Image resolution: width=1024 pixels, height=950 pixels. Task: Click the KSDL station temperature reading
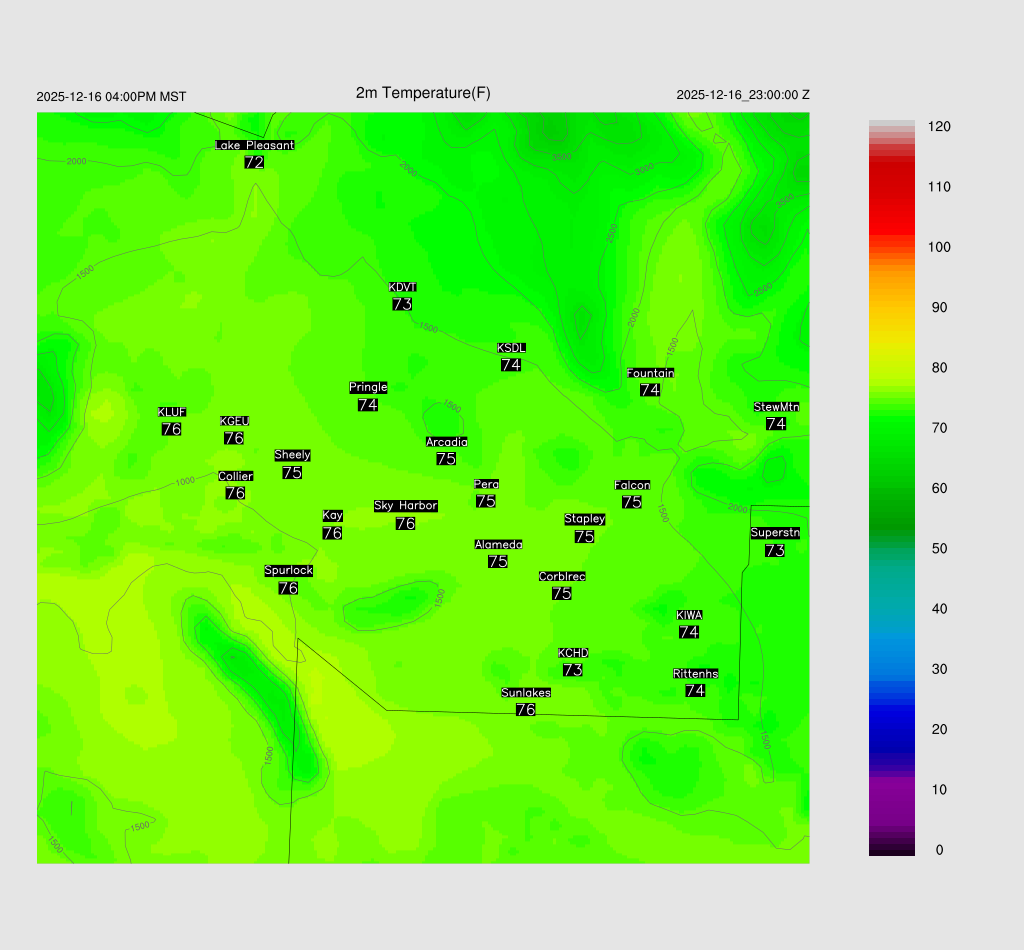click(x=511, y=365)
